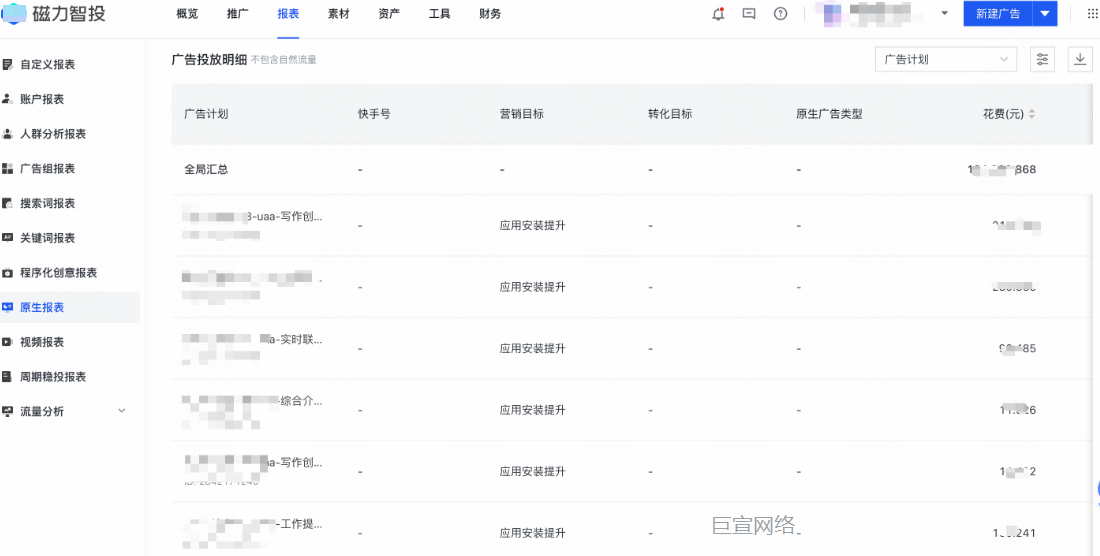
Task: Click the 程序化创意报表 sidebar icon
Action: point(8,273)
